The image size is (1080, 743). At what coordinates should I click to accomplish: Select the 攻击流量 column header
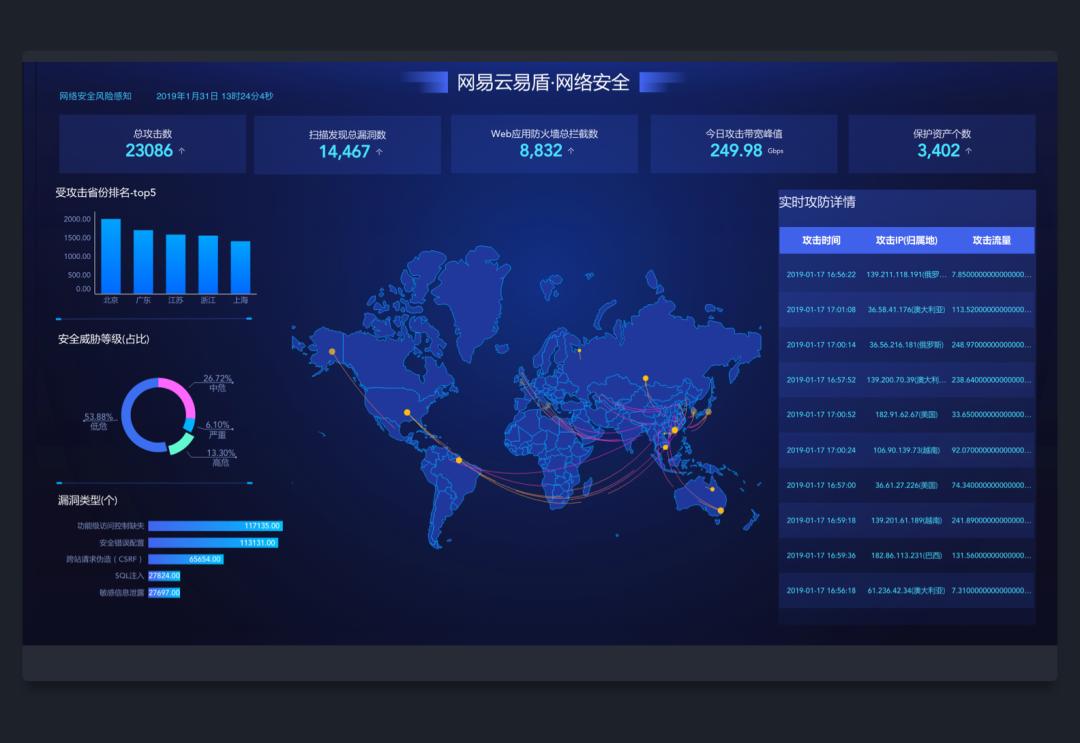tap(991, 240)
